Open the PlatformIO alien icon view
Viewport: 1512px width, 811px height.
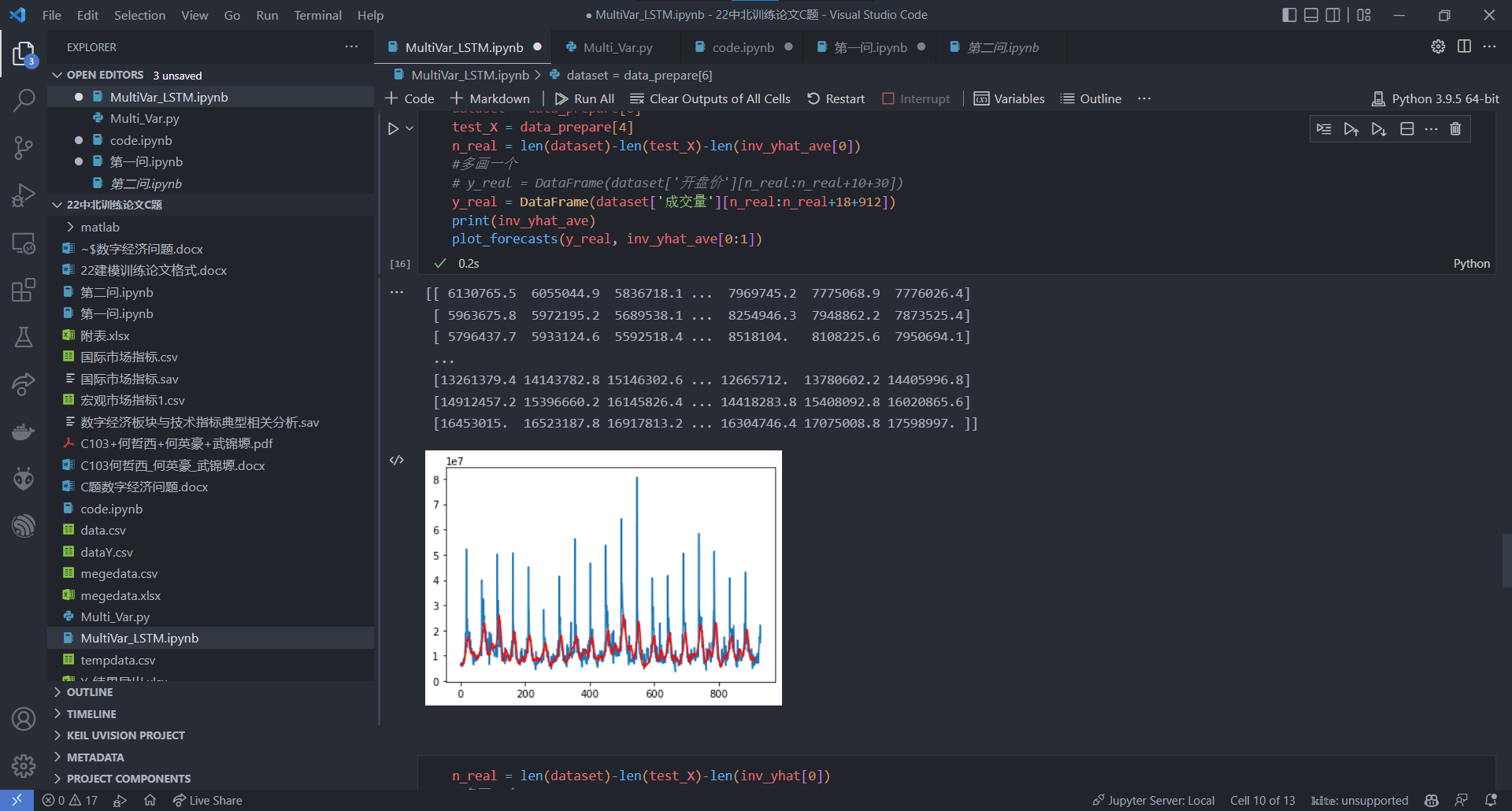point(24,478)
